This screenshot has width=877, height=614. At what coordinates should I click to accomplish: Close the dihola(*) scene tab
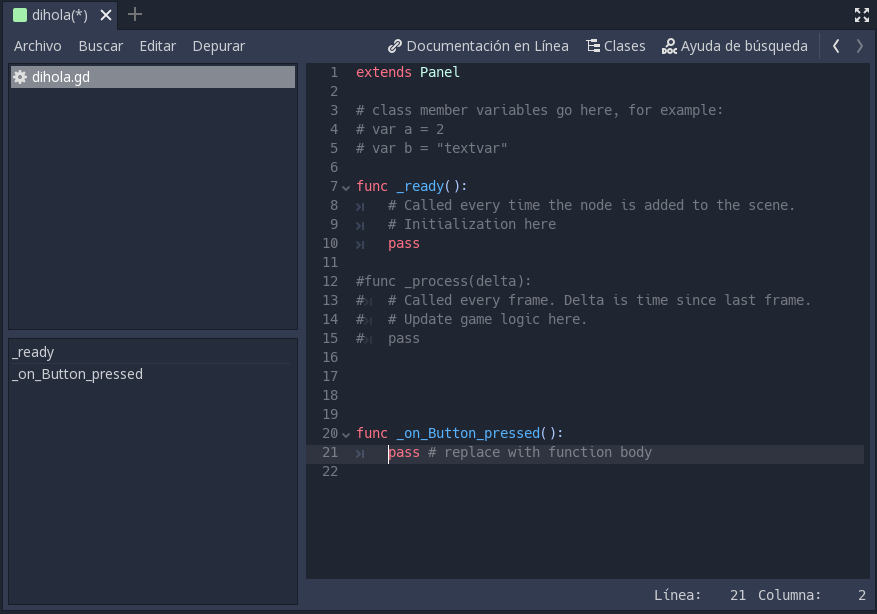tap(106, 15)
